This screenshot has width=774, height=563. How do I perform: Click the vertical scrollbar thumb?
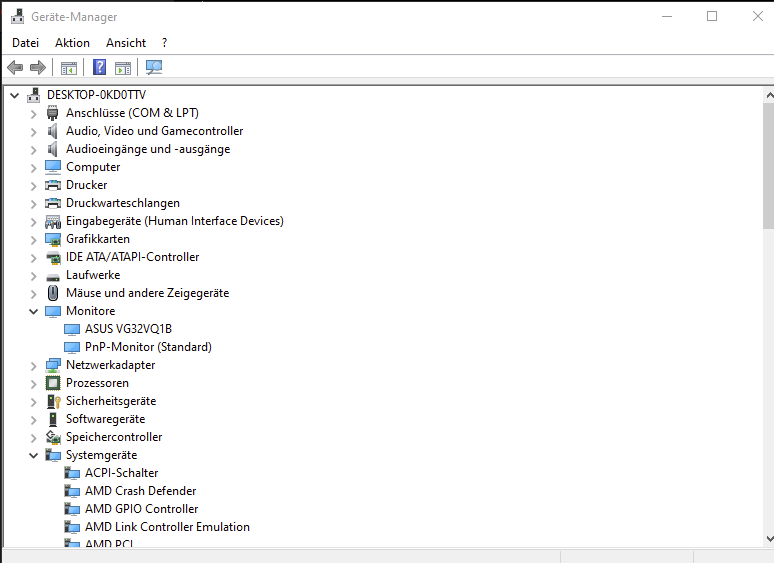(x=769, y=166)
